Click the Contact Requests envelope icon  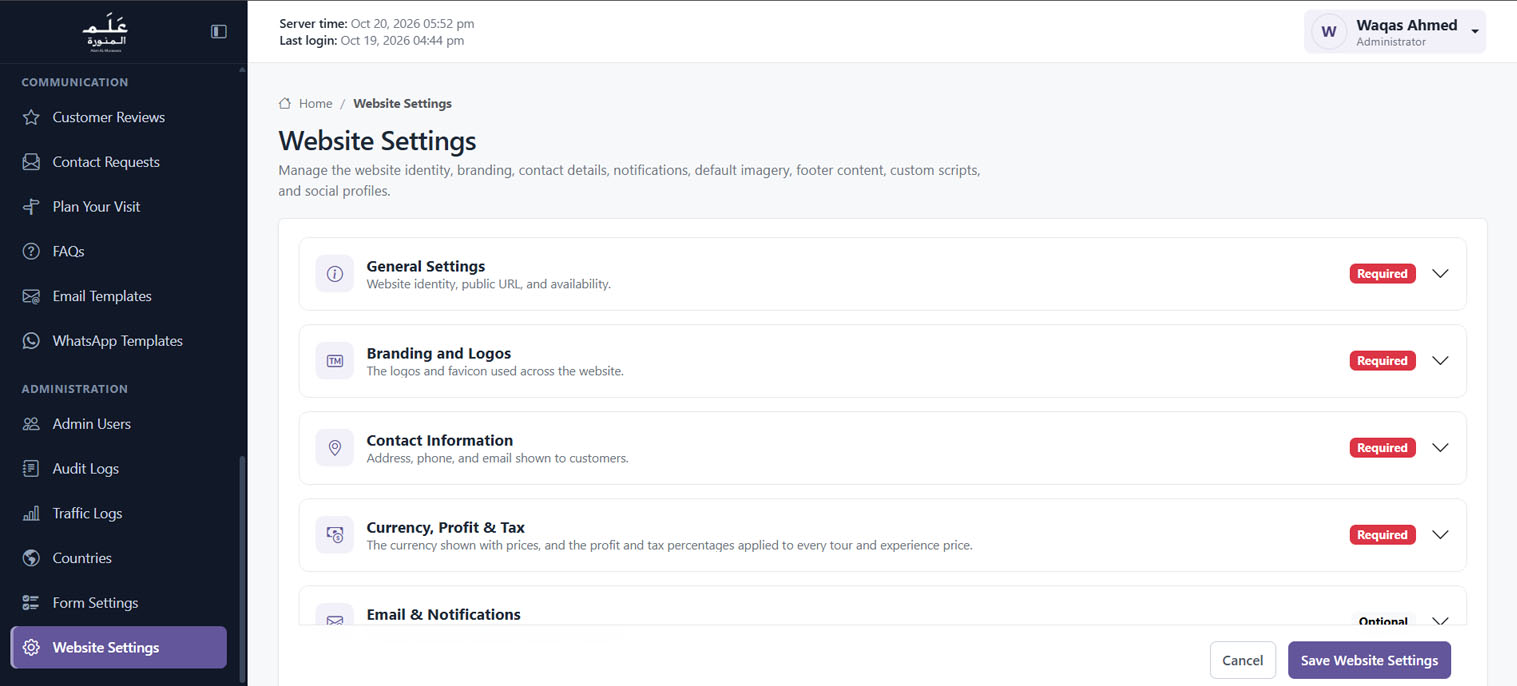[31, 162]
